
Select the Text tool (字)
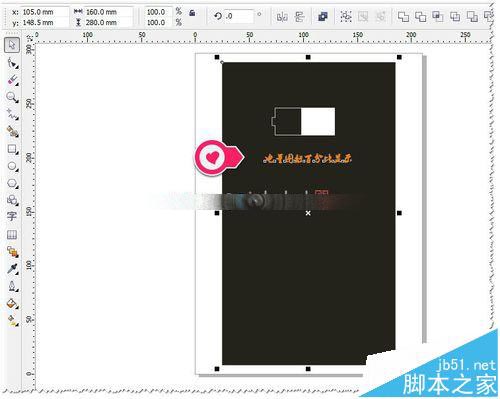pyautogui.click(x=12, y=217)
